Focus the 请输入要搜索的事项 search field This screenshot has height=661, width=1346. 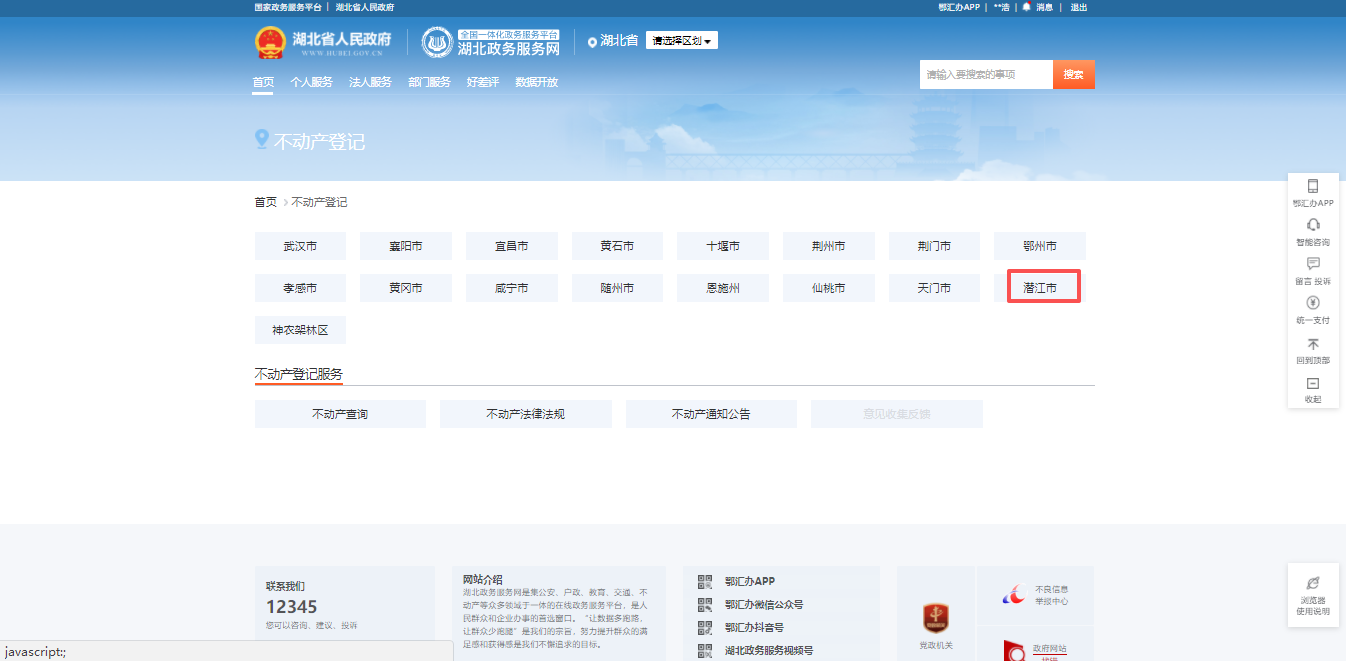985,75
